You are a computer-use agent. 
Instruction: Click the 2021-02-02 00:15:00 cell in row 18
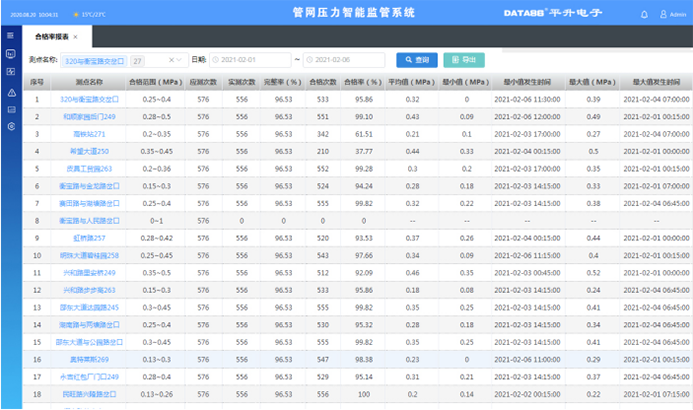tap(527, 394)
